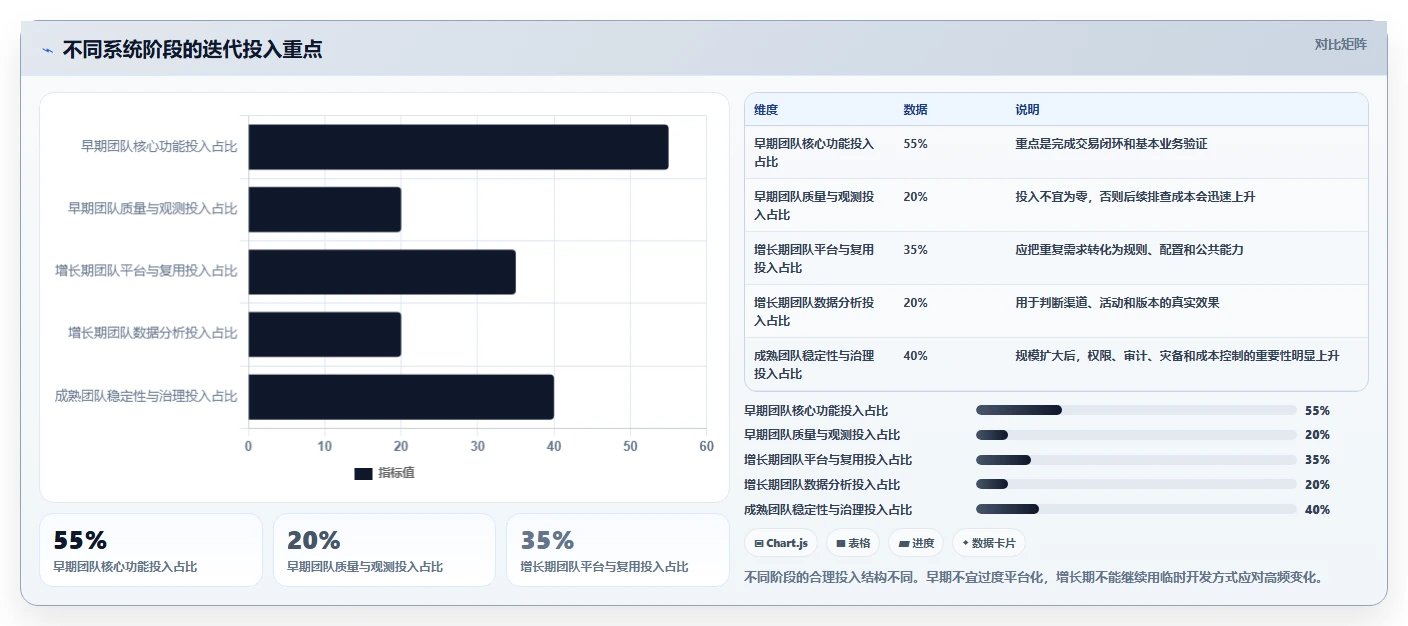Click the 55% value next to the progress bar
This screenshot has height=626, width=1408.
[x=1317, y=411]
